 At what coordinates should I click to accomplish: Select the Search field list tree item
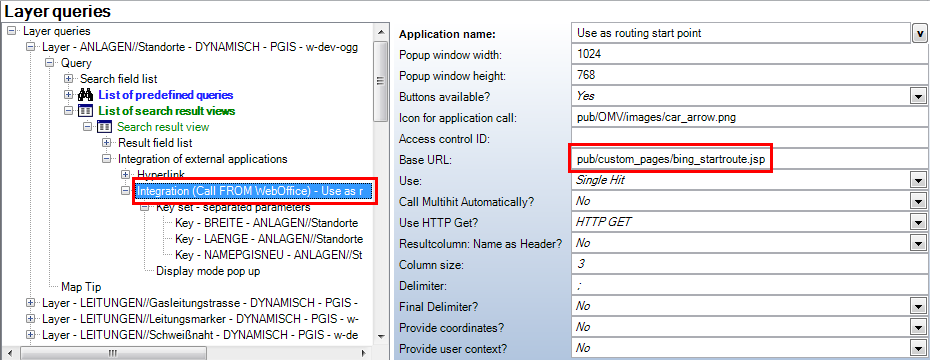click(119, 78)
